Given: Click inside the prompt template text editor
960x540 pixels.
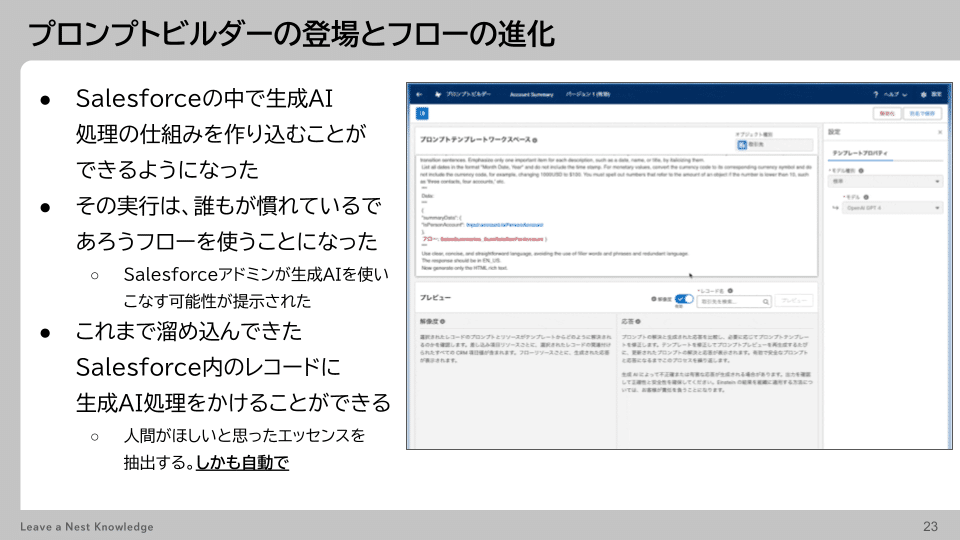Looking at the screenshot, I should pyautogui.click(x=617, y=214).
